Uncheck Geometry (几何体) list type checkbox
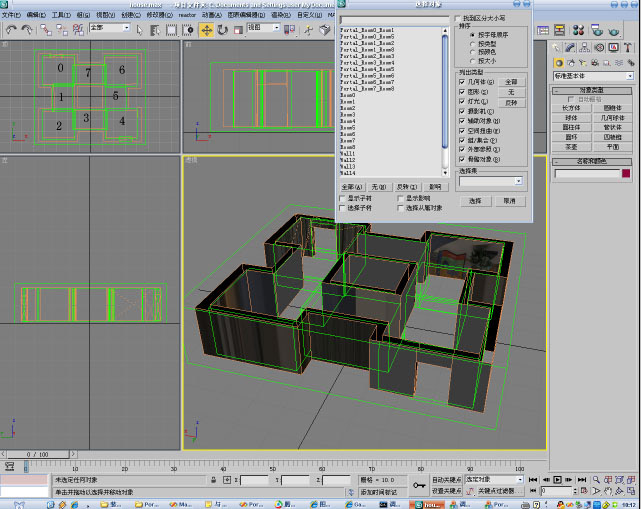Viewport: 641px width, 509px height. pos(462,82)
